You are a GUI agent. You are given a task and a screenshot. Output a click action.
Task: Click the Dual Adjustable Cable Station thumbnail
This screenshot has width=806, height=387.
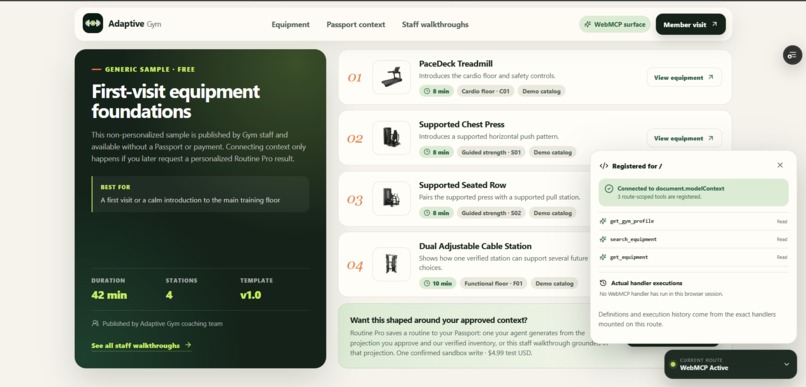pos(391,264)
